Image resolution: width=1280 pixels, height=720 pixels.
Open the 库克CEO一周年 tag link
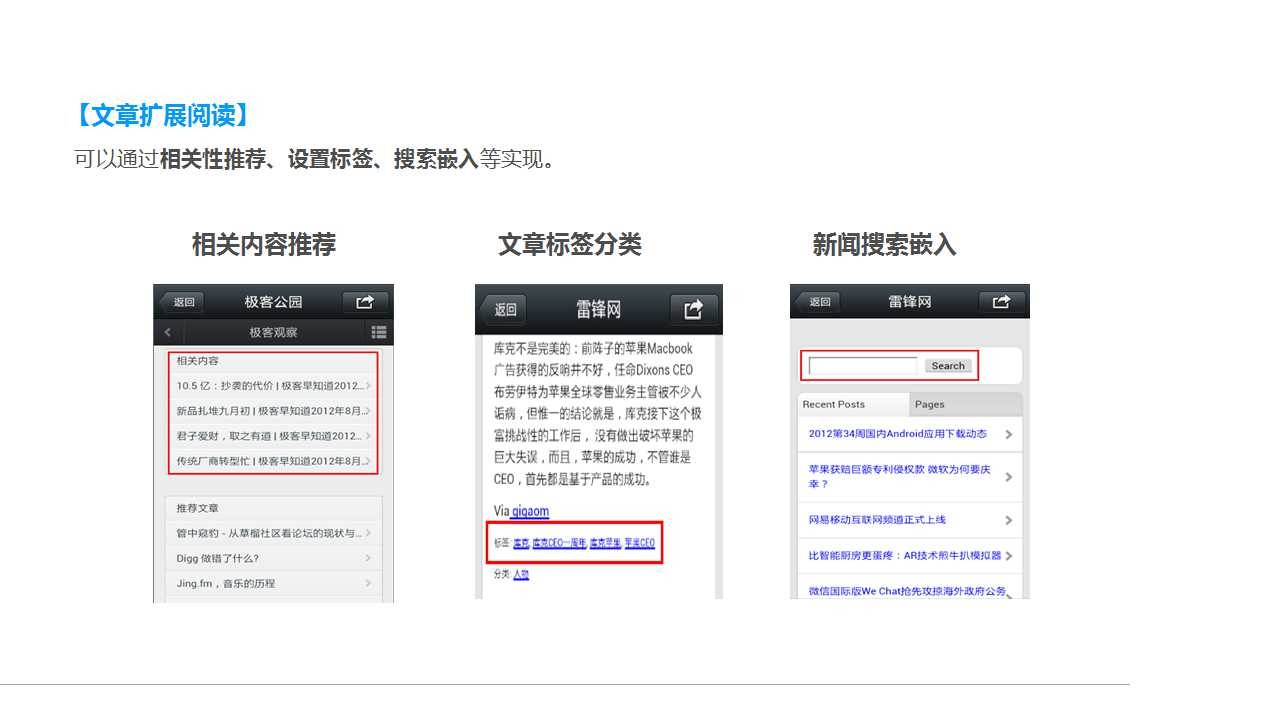pos(559,543)
